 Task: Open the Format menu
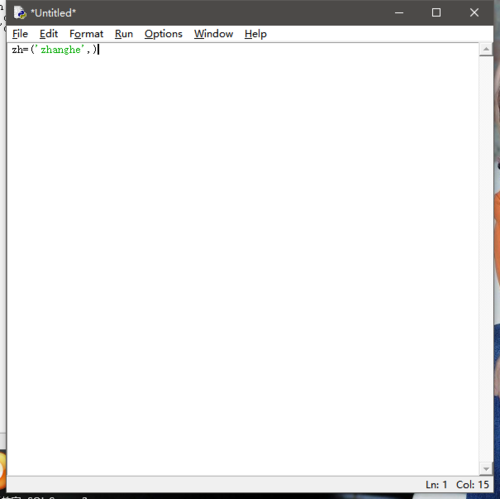86,34
